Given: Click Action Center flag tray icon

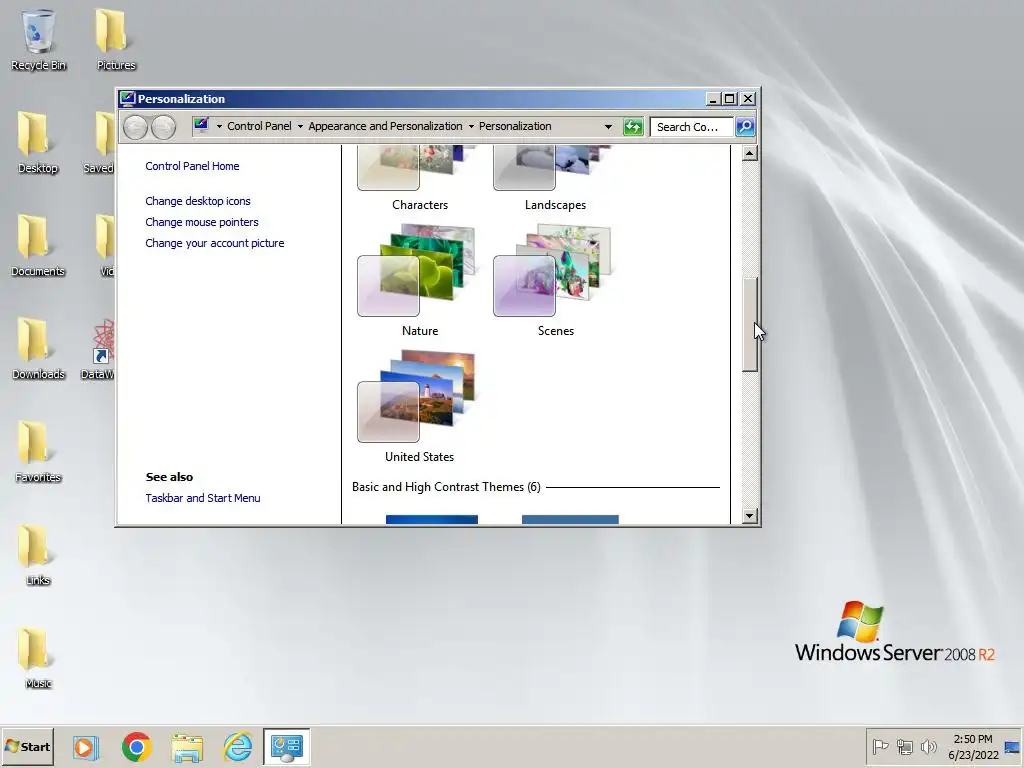Looking at the screenshot, I should point(880,746).
